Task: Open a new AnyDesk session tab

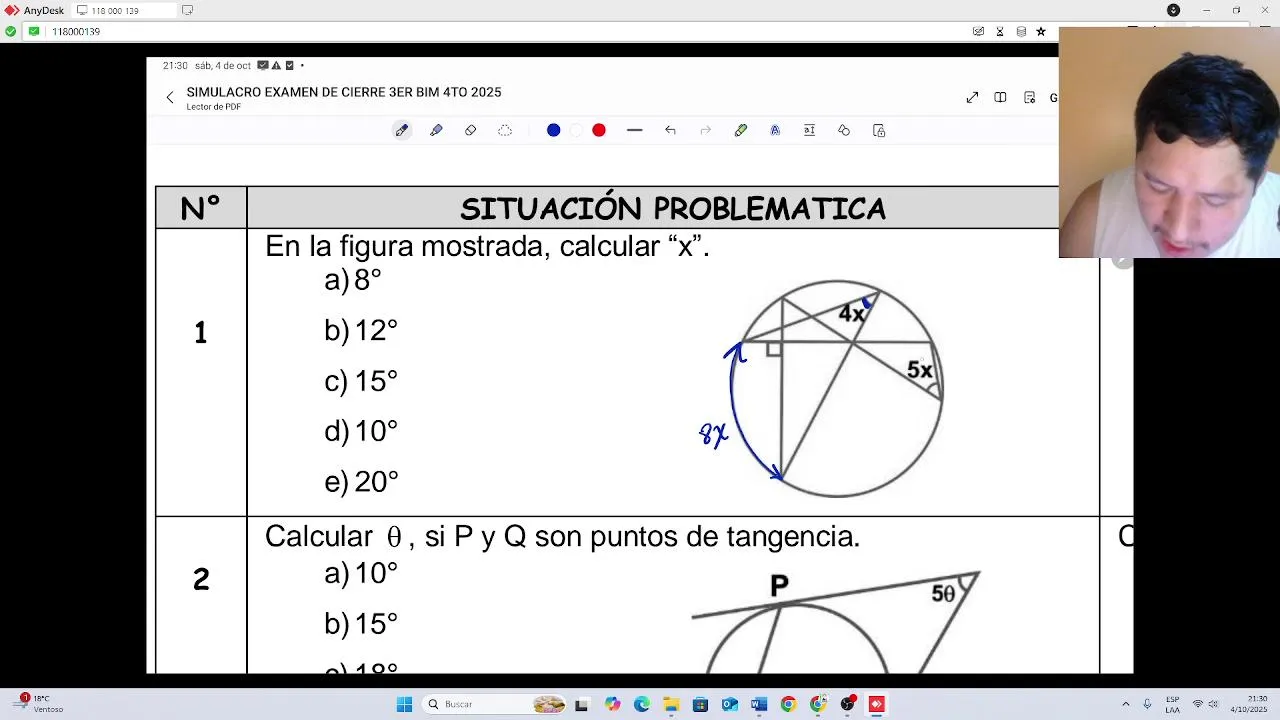Action: pos(187,10)
